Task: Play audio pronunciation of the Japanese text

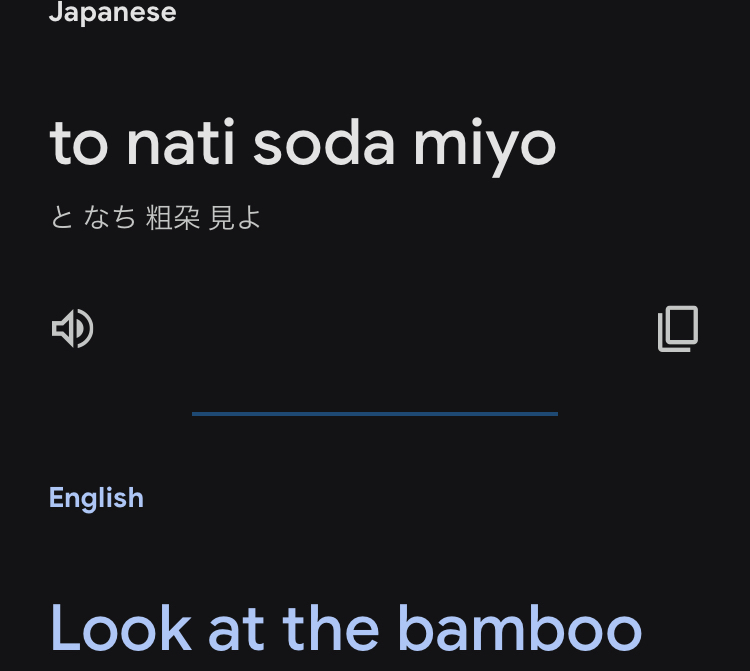Action: (x=72, y=328)
